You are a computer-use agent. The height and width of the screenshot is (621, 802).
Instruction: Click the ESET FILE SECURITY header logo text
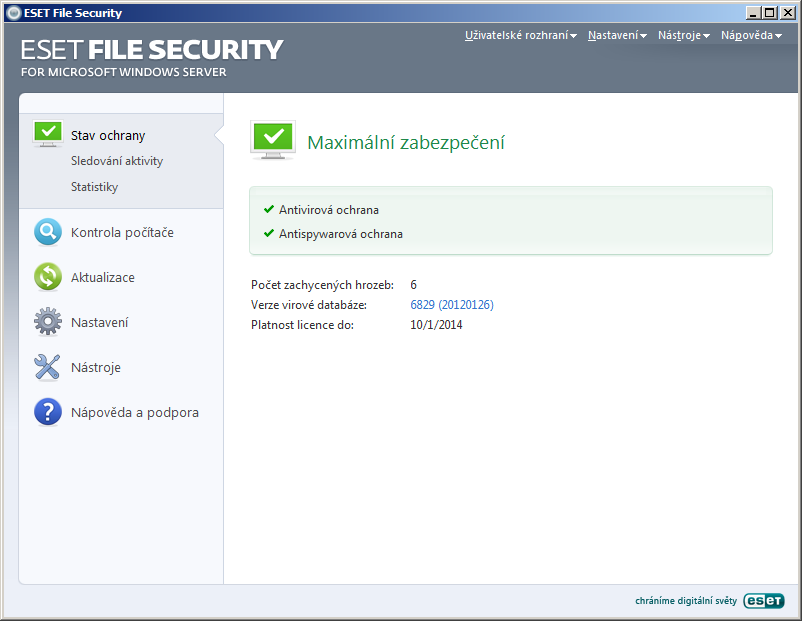(152, 50)
